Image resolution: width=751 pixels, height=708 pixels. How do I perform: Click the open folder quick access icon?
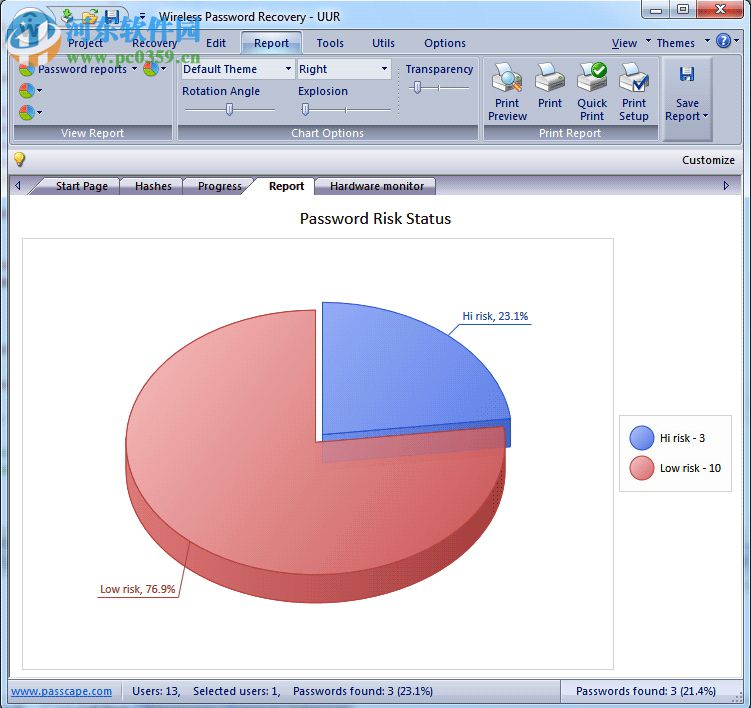[90, 16]
